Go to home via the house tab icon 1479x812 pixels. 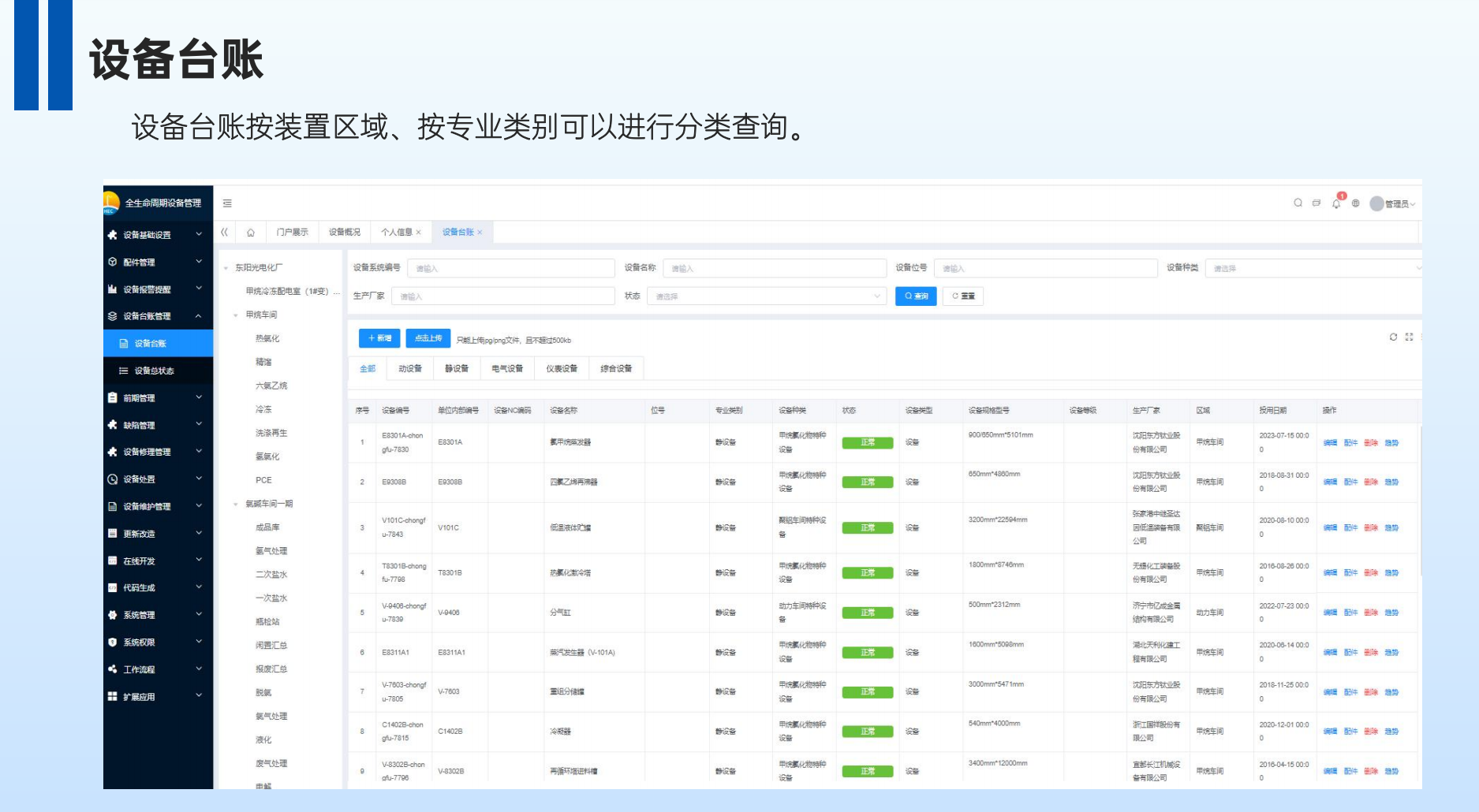coord(251,233)
